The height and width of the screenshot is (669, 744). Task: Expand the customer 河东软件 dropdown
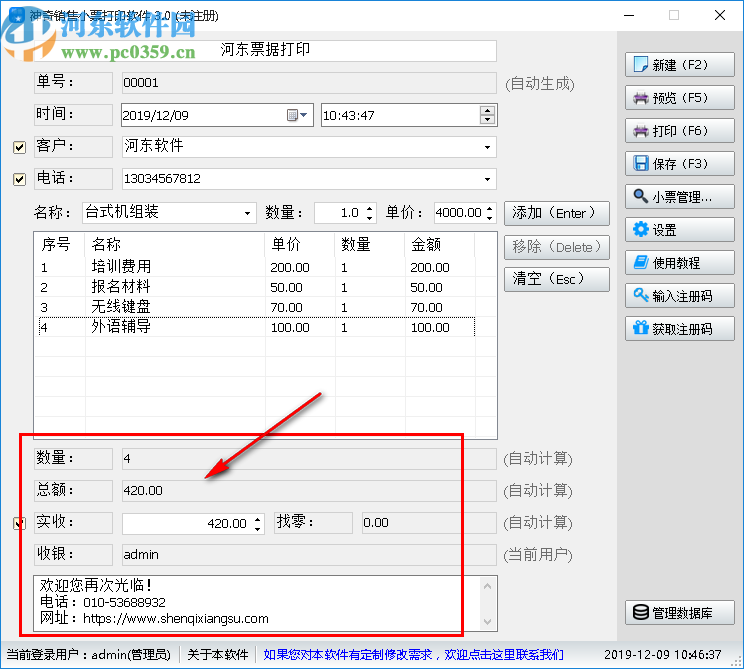click(487, 147)
